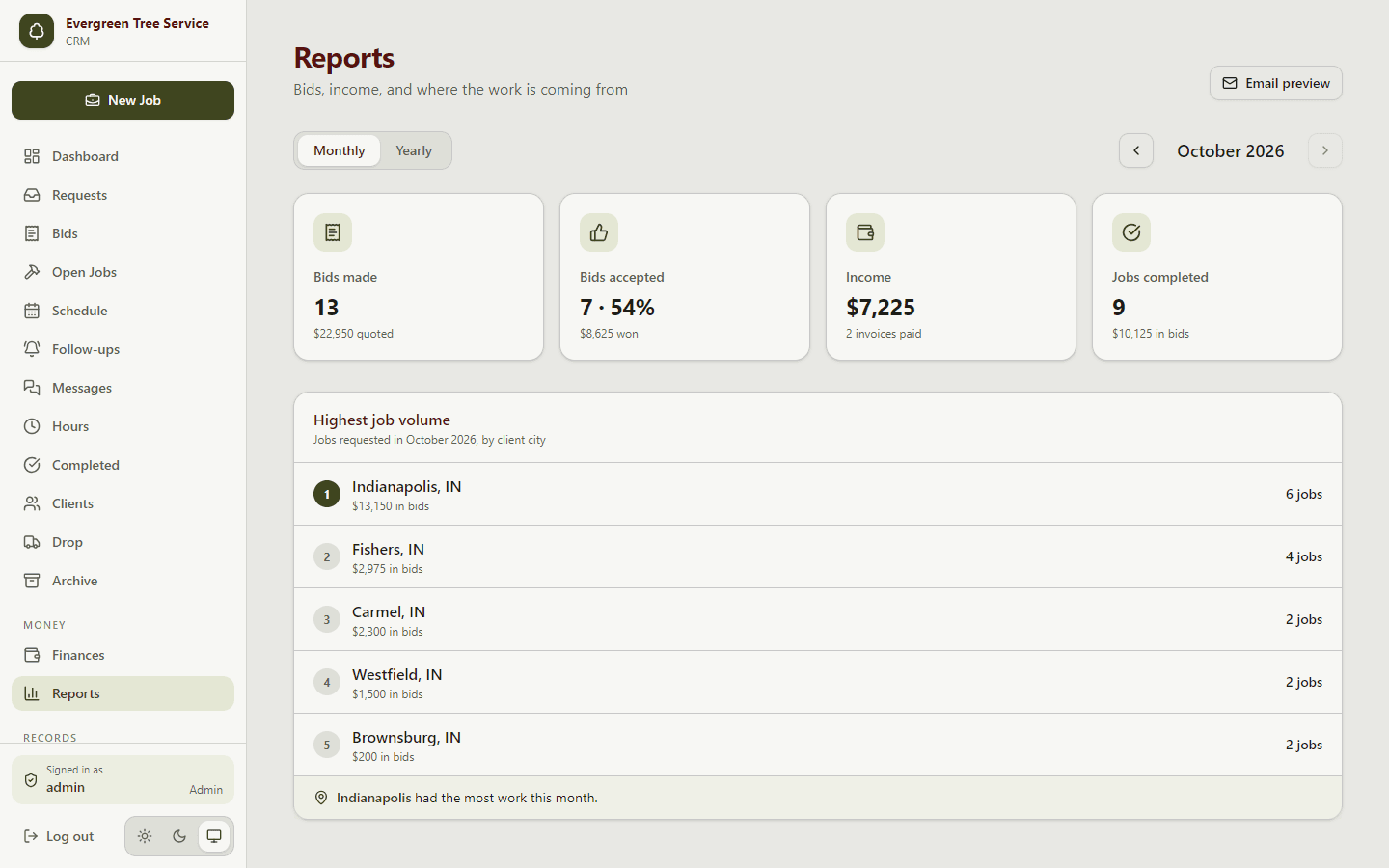Click the Bids accepted thumbs-up icon
This screenshot has height=868, width=1389.
point(599,232)
